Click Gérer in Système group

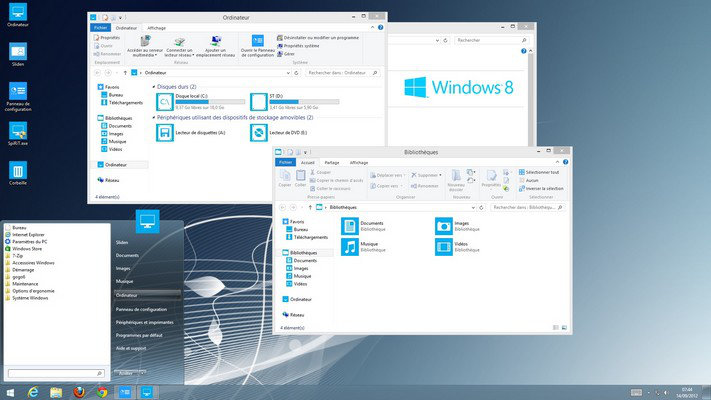coord(286,54)
